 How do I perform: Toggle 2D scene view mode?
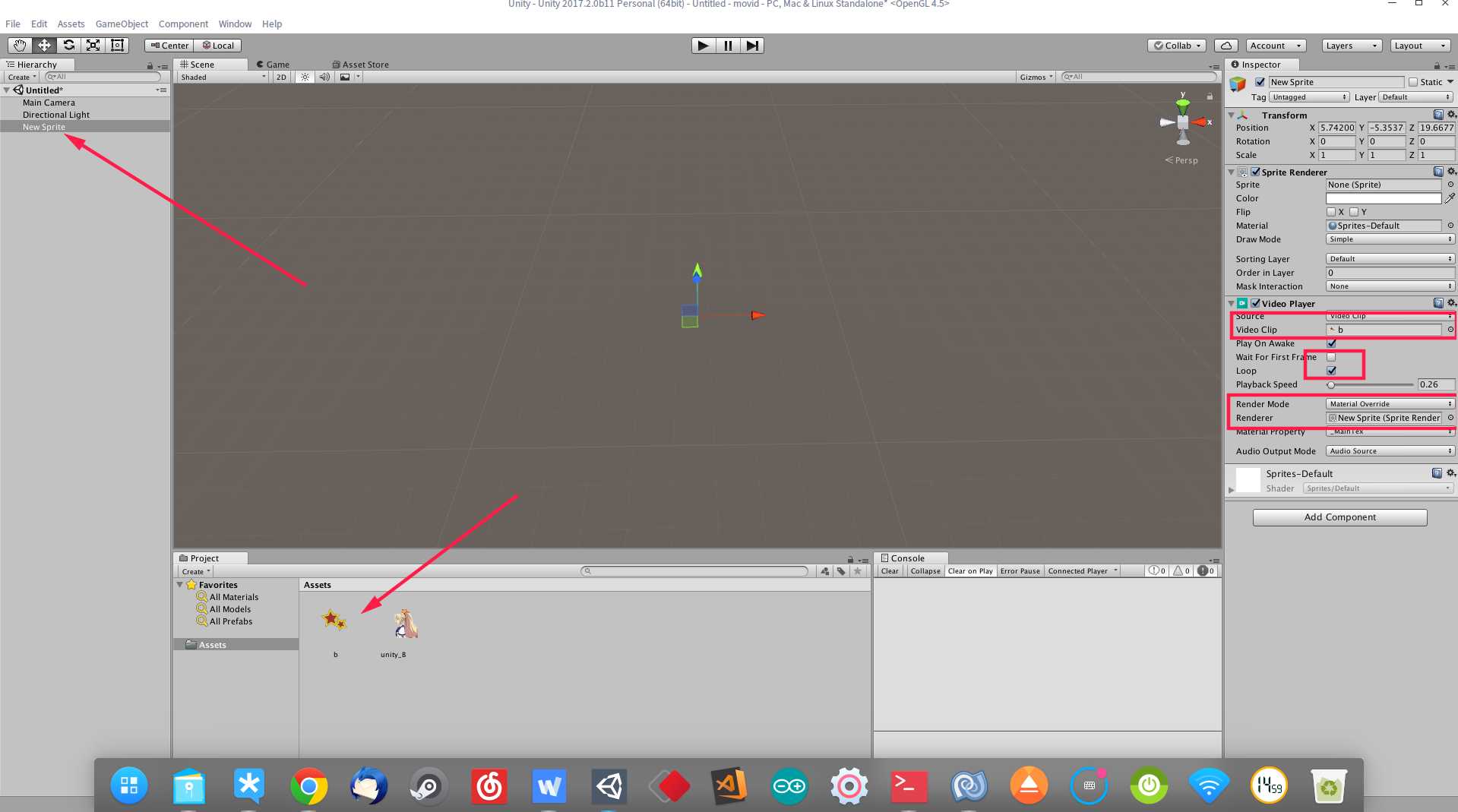click(281, 77)
